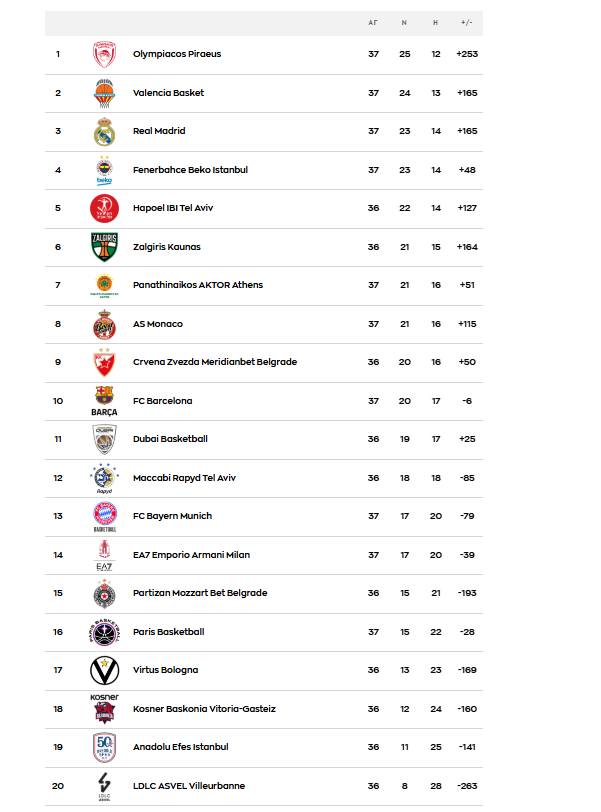The width and height of the screenshot is (601, 812).
Task: Open the Partizan Mozzart Bet Belgrade link
Action: [x=200, y=593]
